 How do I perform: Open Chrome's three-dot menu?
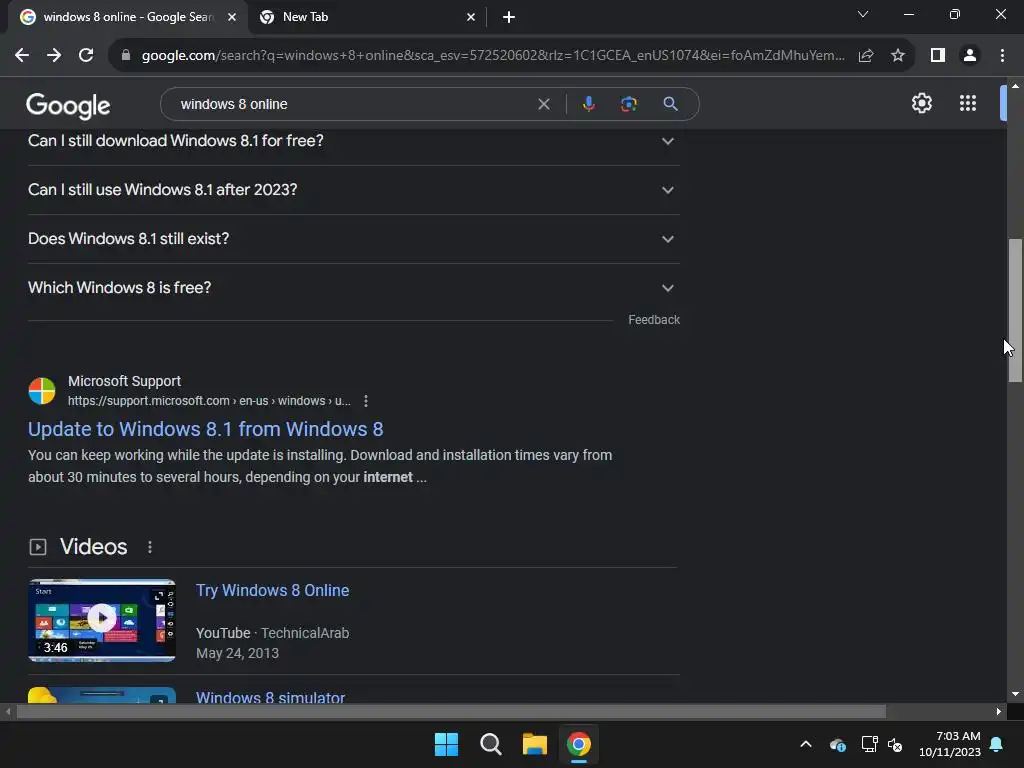coord(1002,56)
